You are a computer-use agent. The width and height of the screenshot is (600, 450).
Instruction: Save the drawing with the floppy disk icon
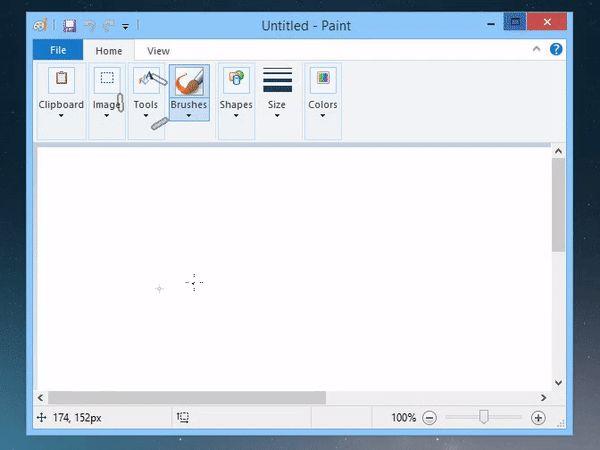(70, 26)
